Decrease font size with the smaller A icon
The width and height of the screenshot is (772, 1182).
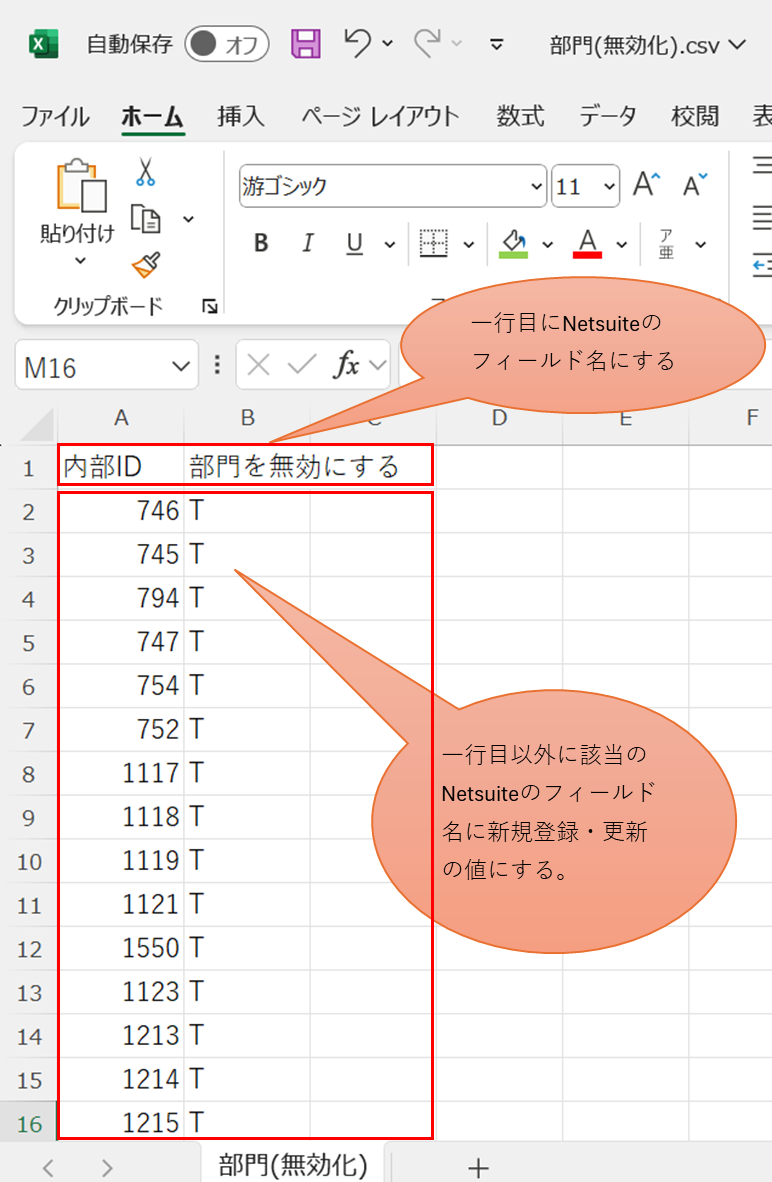point(694,185)
